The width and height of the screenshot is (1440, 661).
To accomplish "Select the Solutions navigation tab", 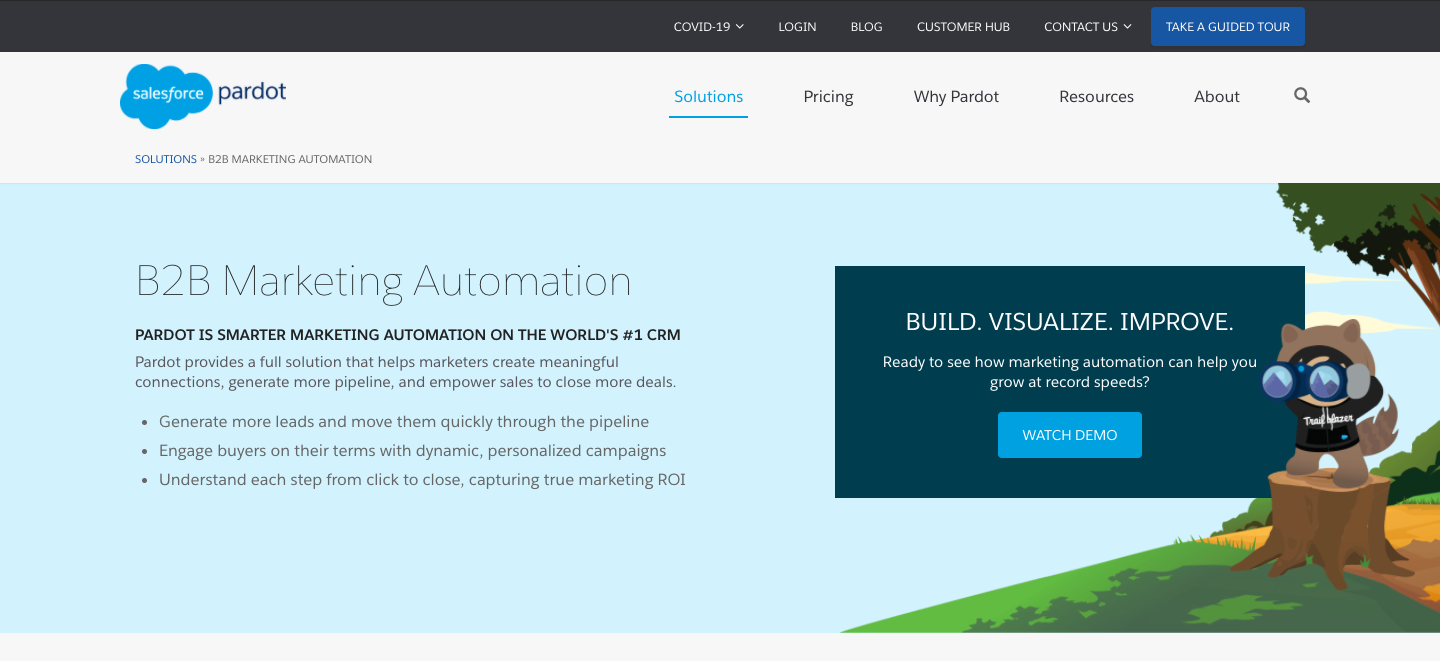I will coord(708,97).
